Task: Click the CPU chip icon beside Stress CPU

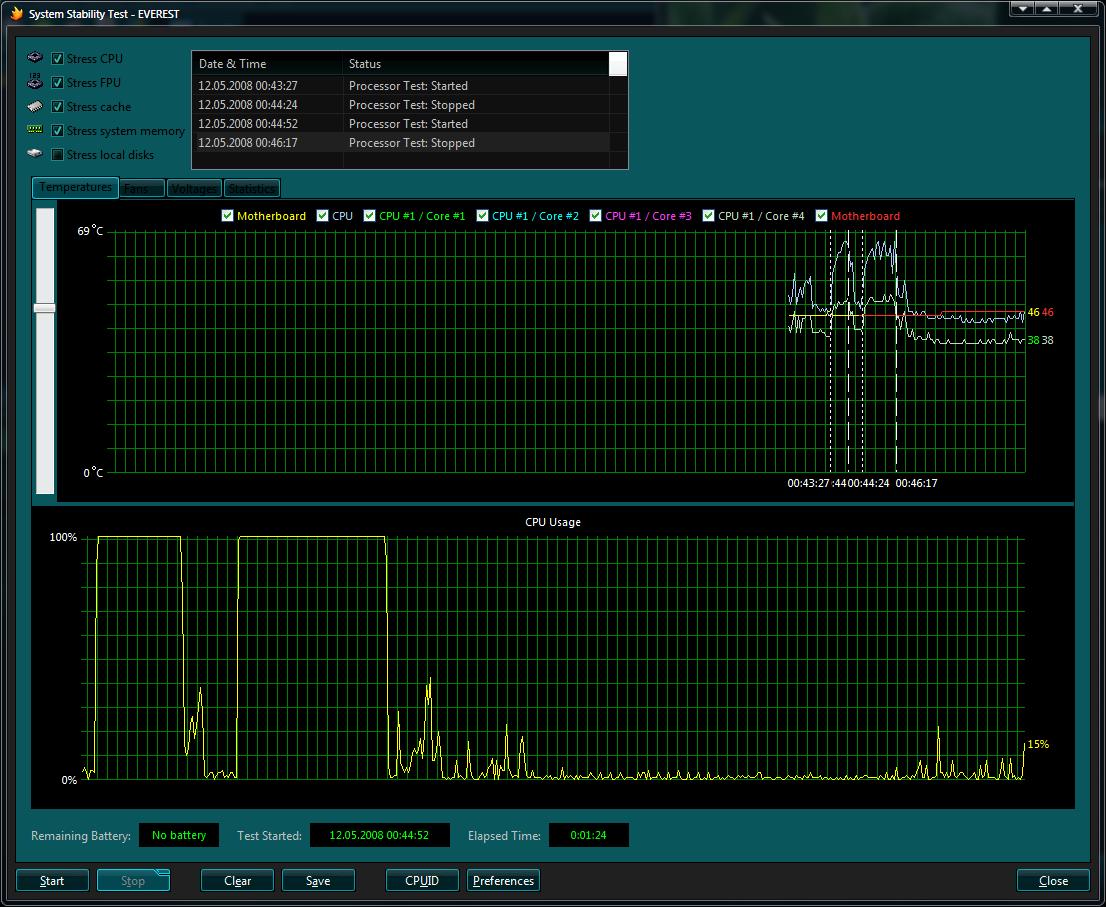Action: click(x=35, y=57)
